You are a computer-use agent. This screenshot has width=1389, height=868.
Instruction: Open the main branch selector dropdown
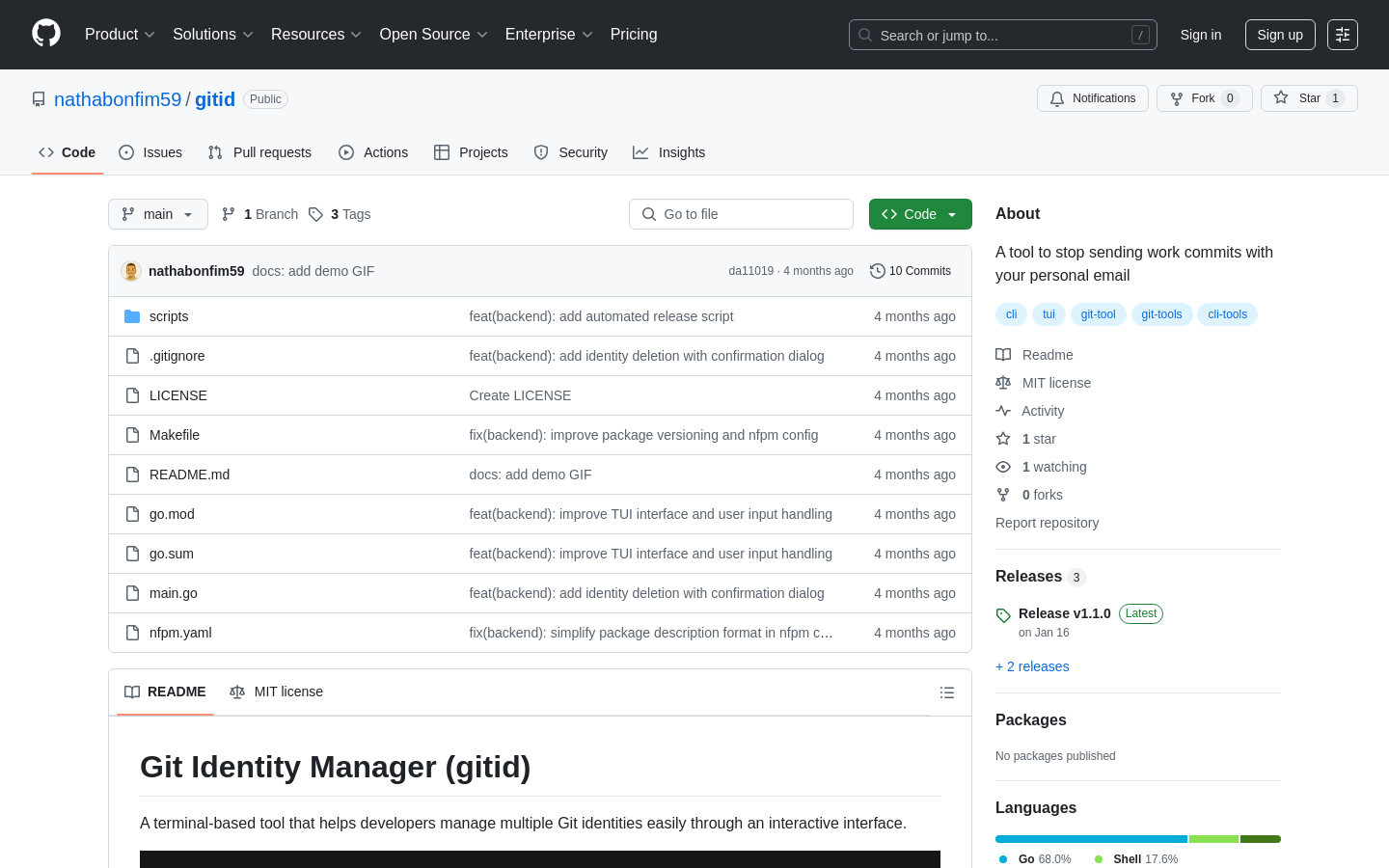pos(158,214)
